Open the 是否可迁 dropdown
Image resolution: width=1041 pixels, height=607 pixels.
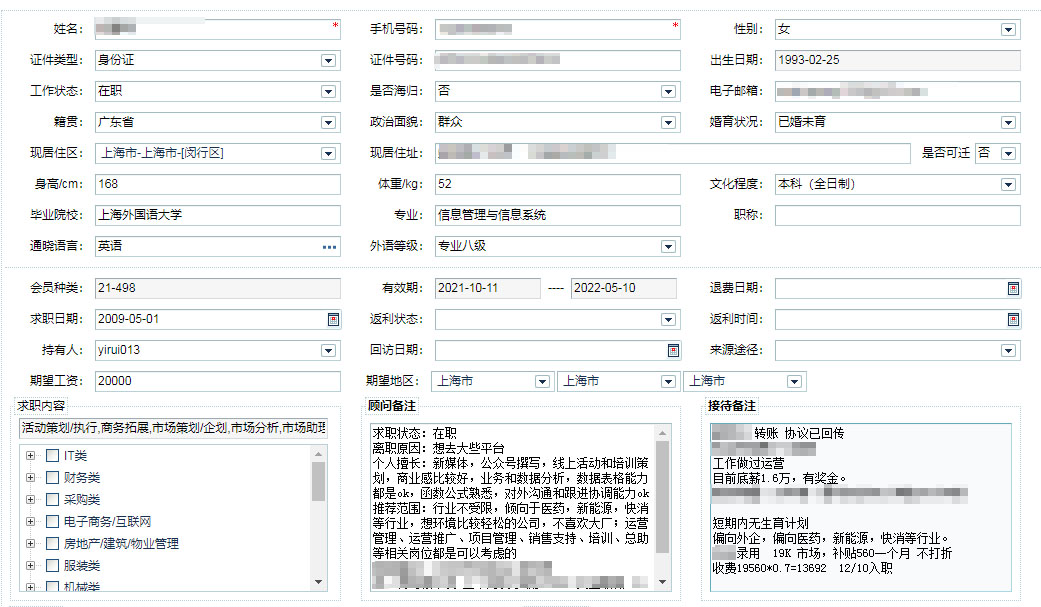pos(1008,153)
